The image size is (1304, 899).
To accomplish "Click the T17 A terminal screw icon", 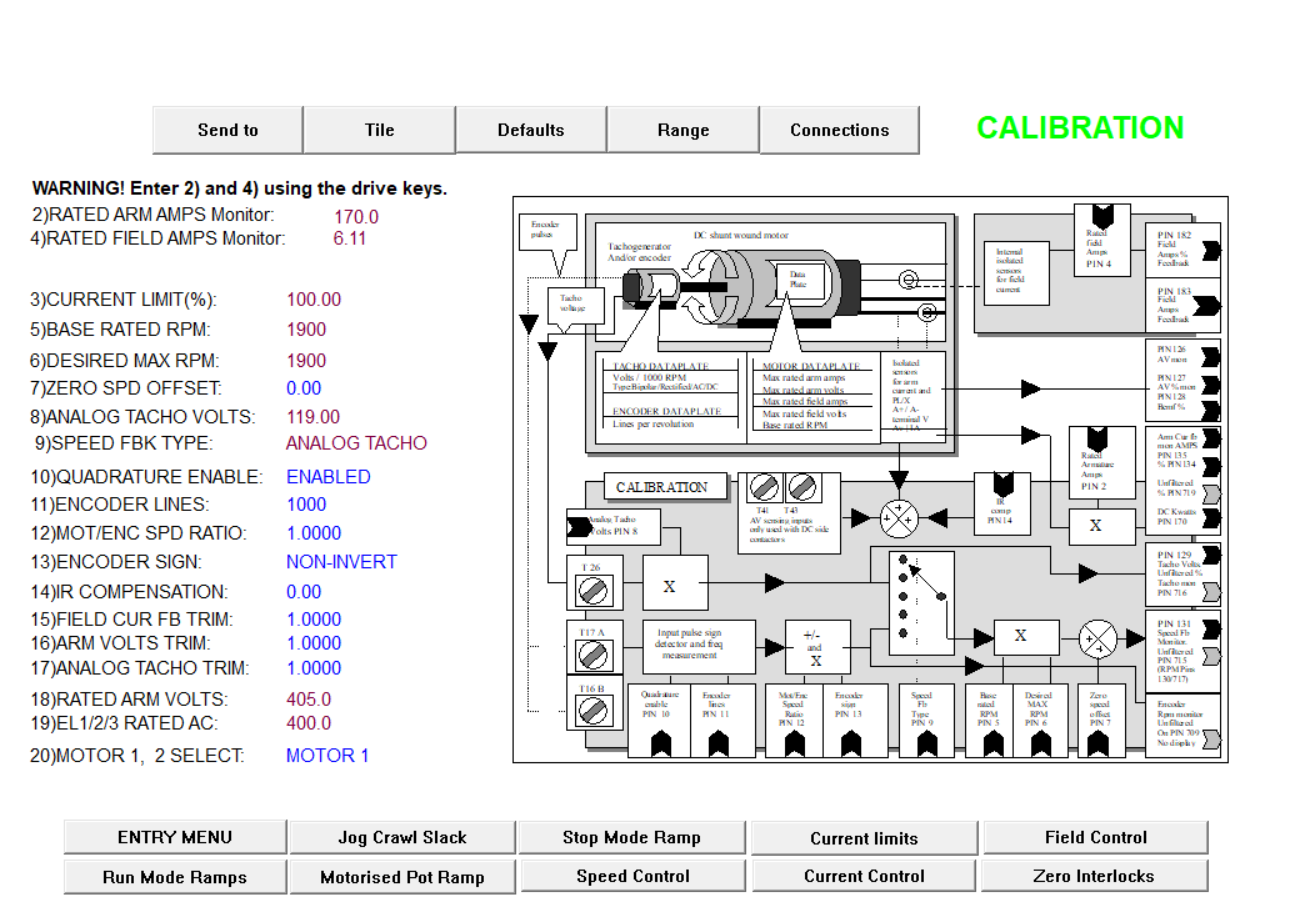I will click(596, 656).
